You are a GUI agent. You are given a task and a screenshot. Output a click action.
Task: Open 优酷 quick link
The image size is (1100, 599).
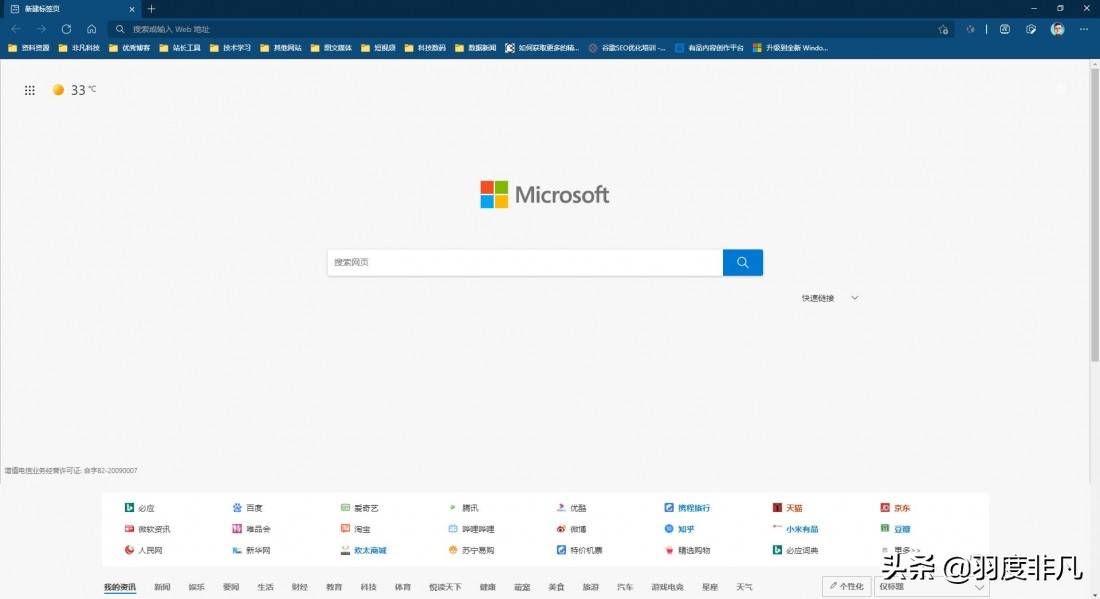[571, 508]
